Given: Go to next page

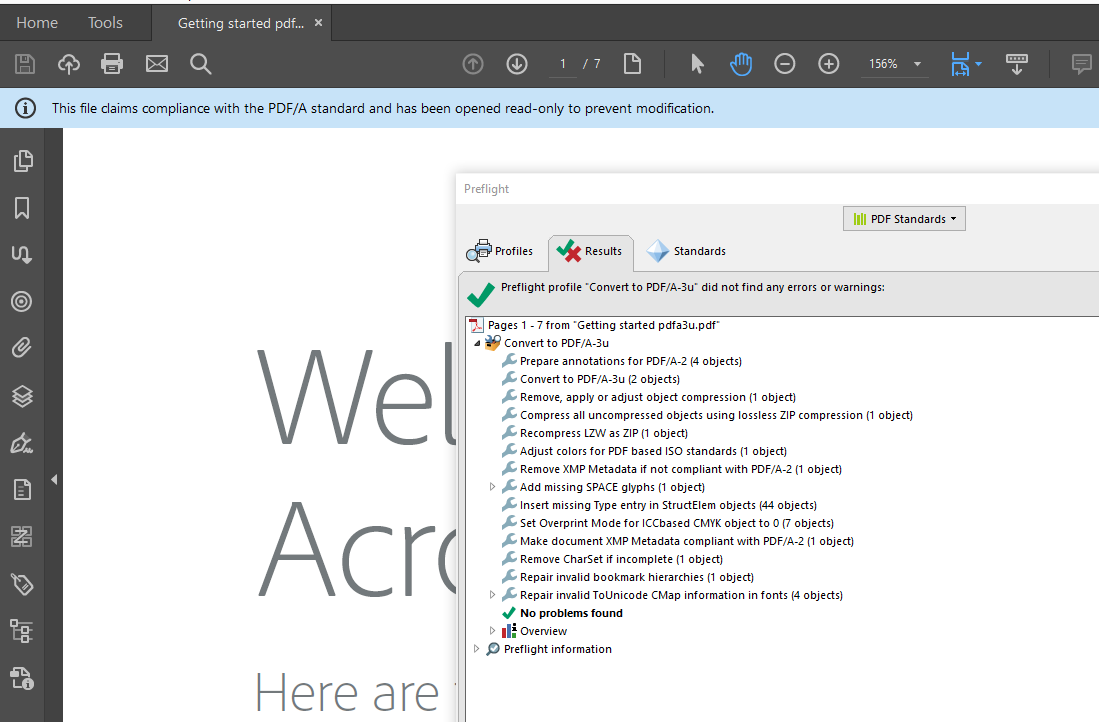Looking at the screenshot, I should point(517,64).
